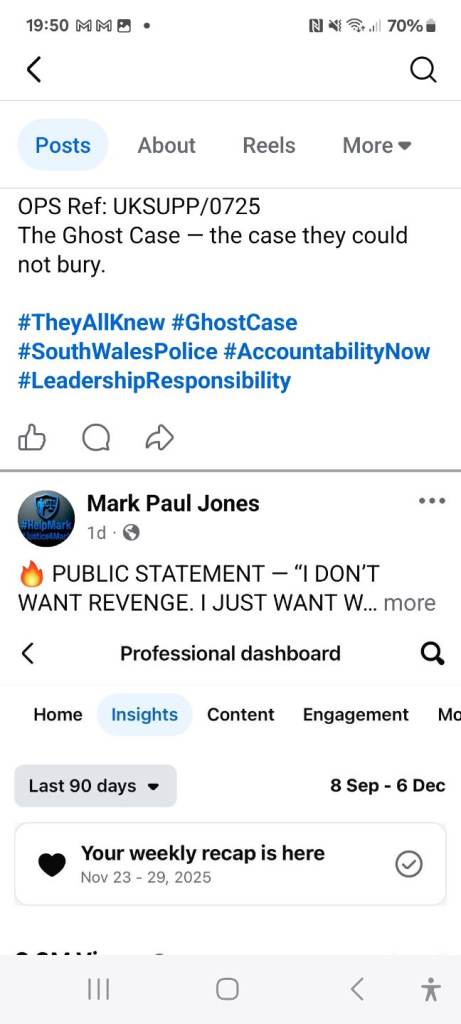Open the page search magnifier icon
The height and width of the screenshot is (1024, 461).
(x=423, y=69)
